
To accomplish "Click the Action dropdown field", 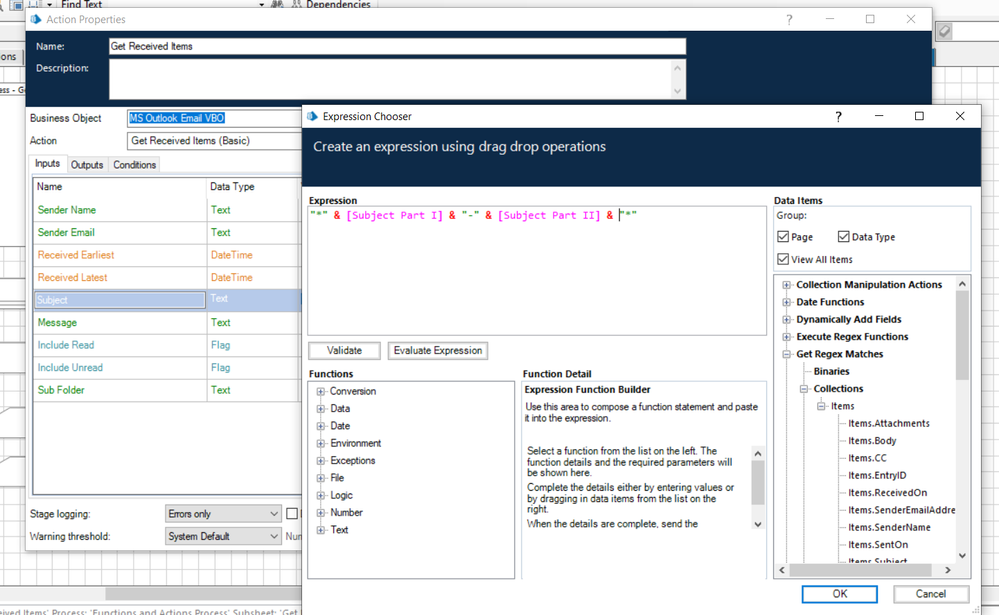I will pos(215,141).
